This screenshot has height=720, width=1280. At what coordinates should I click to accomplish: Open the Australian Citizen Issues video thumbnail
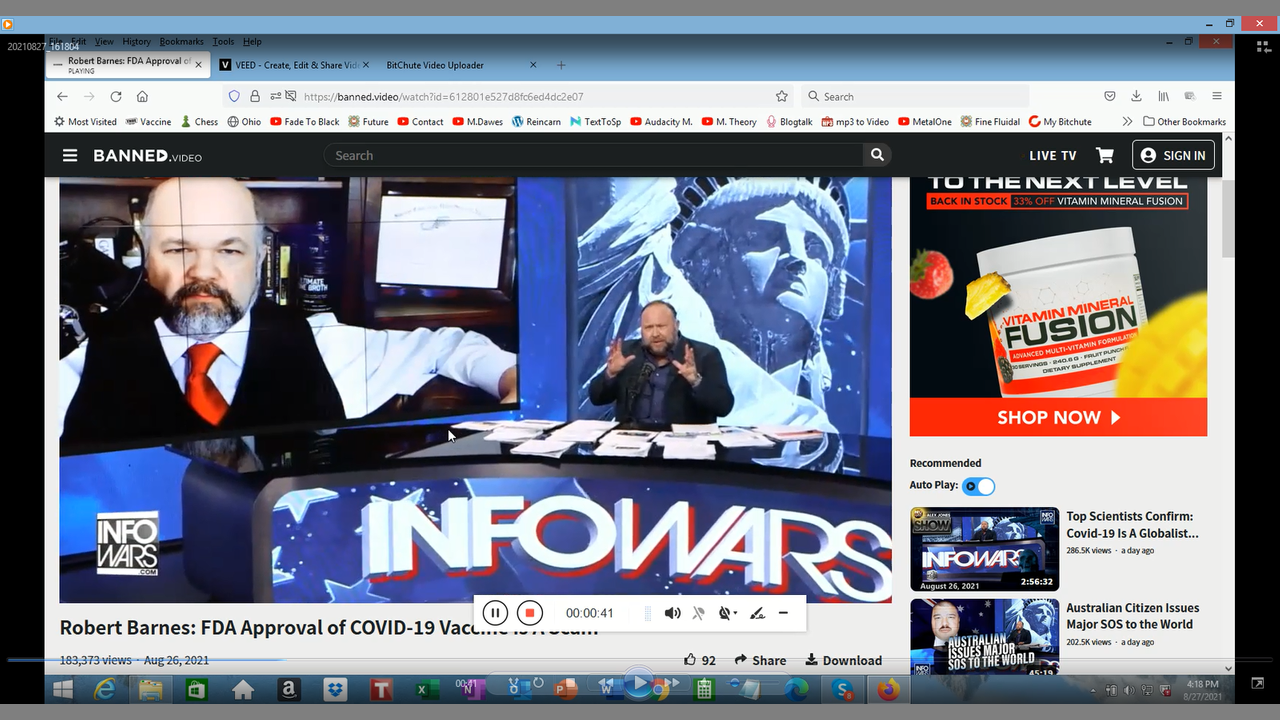point(984,636)
